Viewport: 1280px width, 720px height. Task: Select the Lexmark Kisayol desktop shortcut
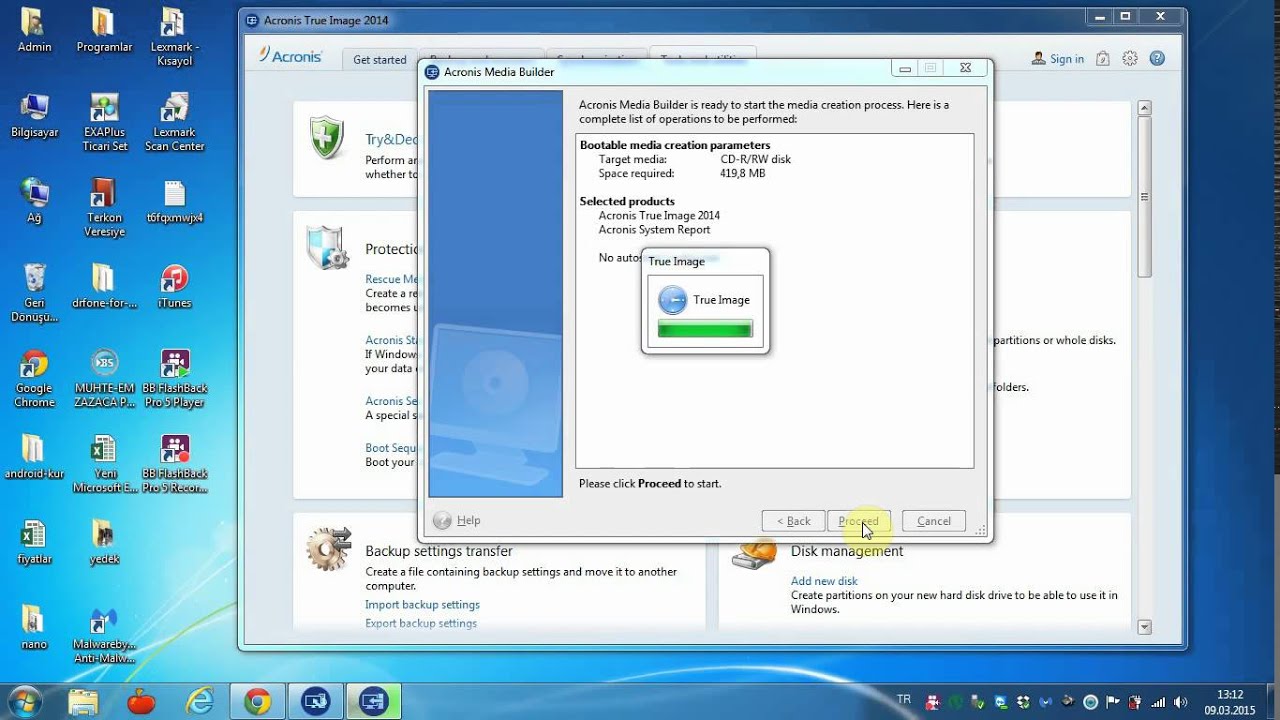click(174, 37)
